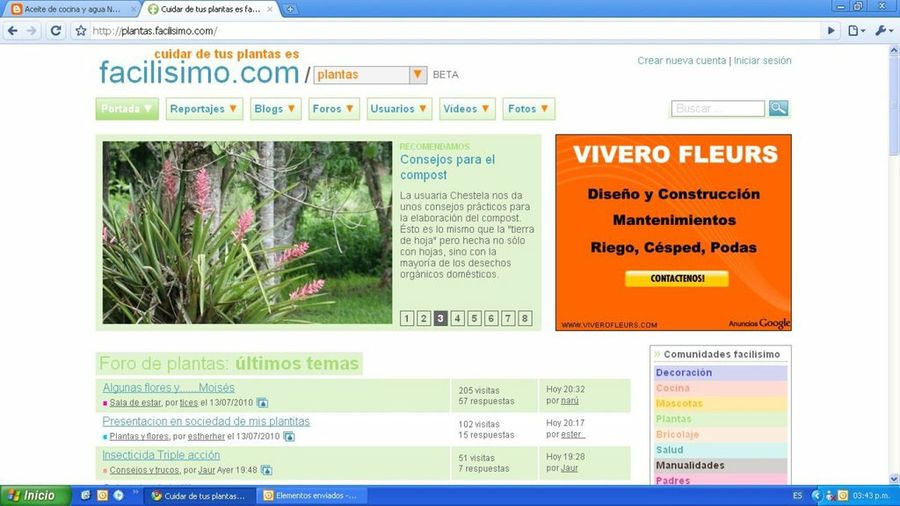Image resolution: width=900 pixels, height=506 pixels.
Task: Click Crear nueva cuenta link
Action: click(681, 60)
